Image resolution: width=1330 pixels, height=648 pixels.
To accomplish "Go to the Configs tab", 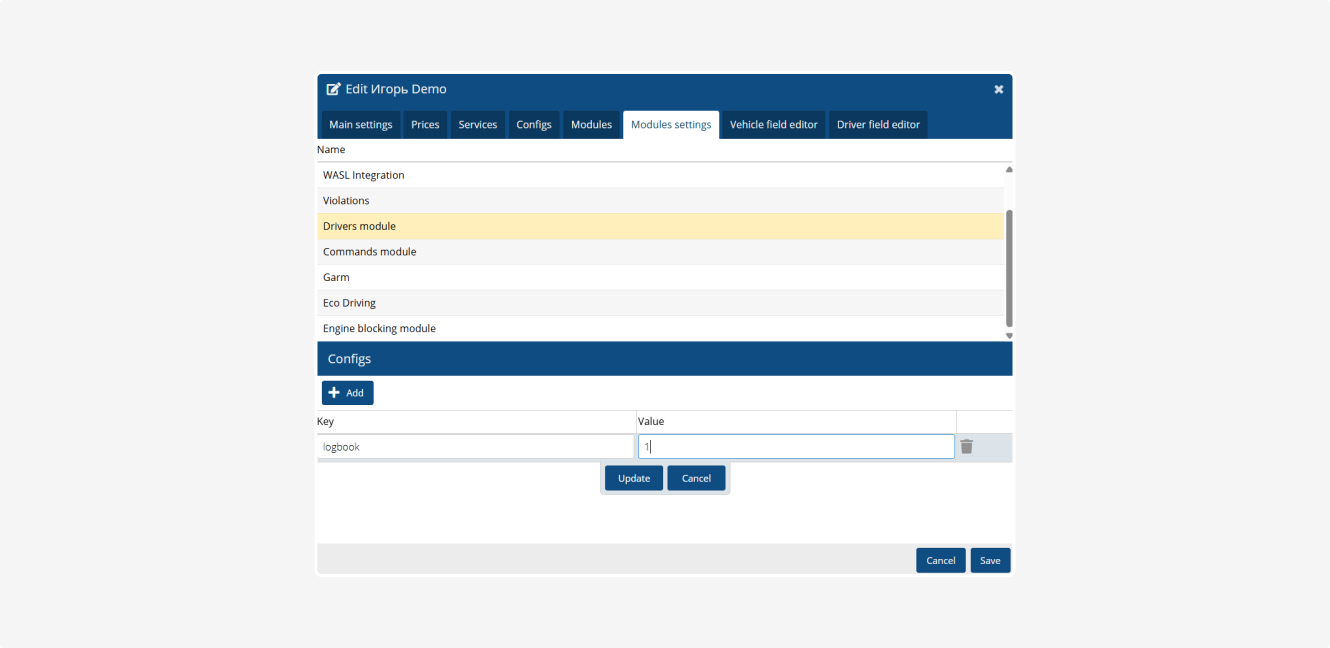I will (x=534, y=125).
